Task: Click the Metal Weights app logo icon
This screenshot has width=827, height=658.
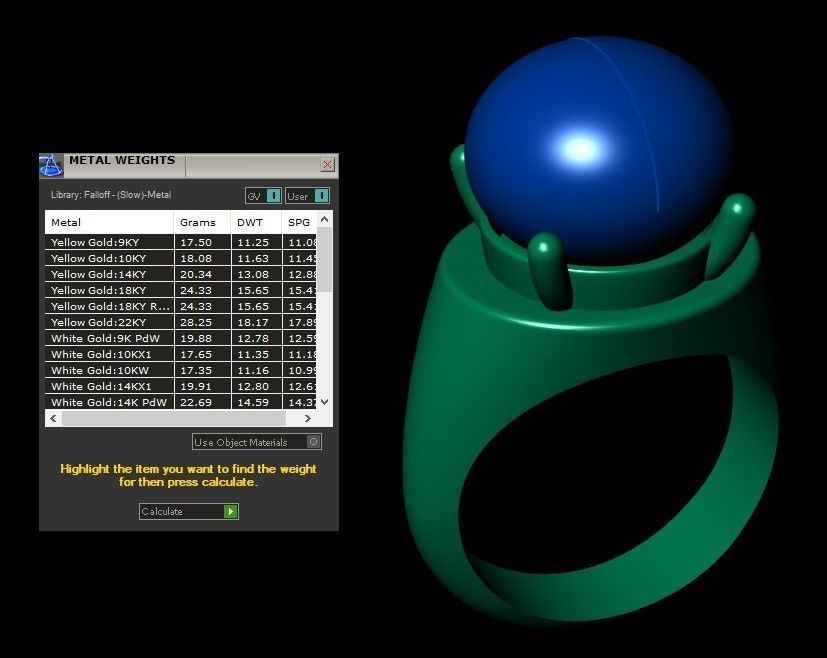Action: 51,166
